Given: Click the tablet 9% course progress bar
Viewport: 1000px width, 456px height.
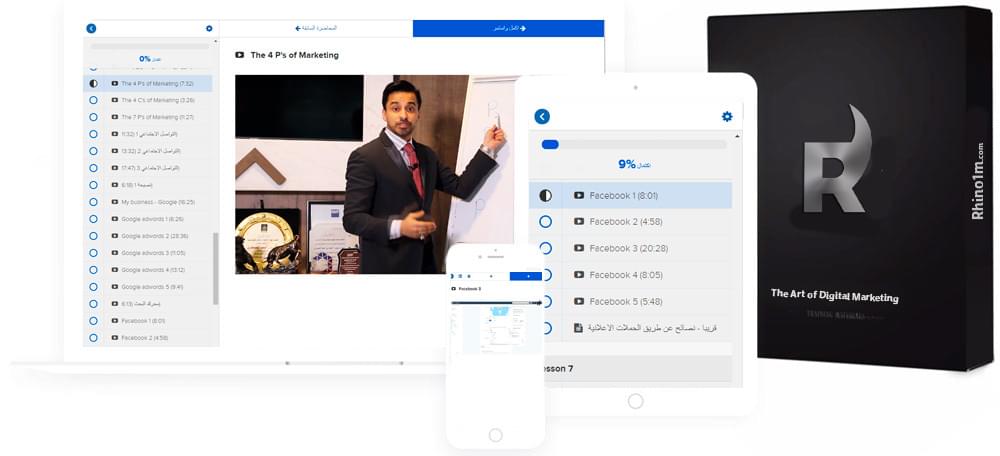Looking at the screenshot, I should (634, 145).
